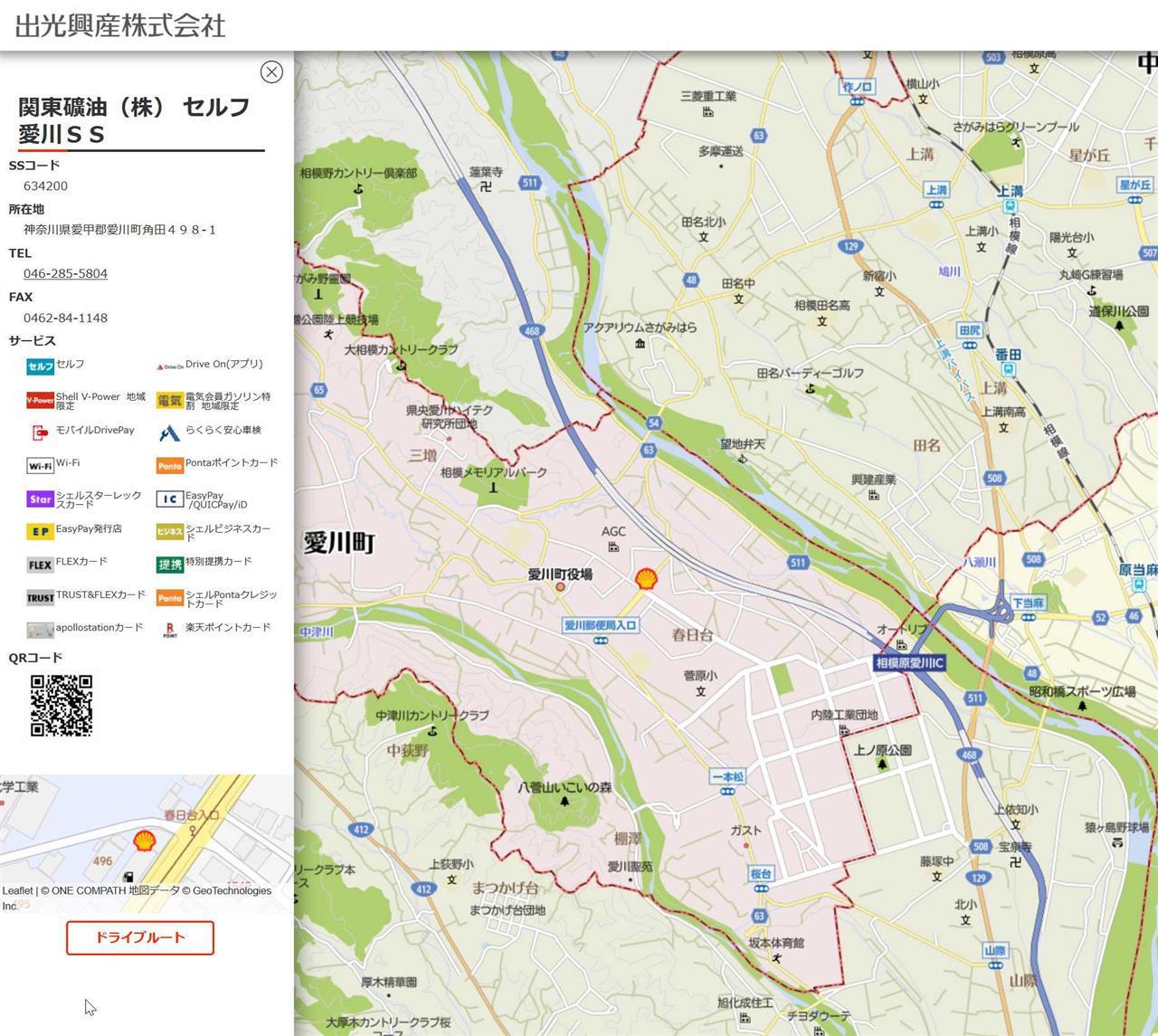Click the Shell station marker on main map
This screenshot has height=1036, width=1158.
pos(646,579)
